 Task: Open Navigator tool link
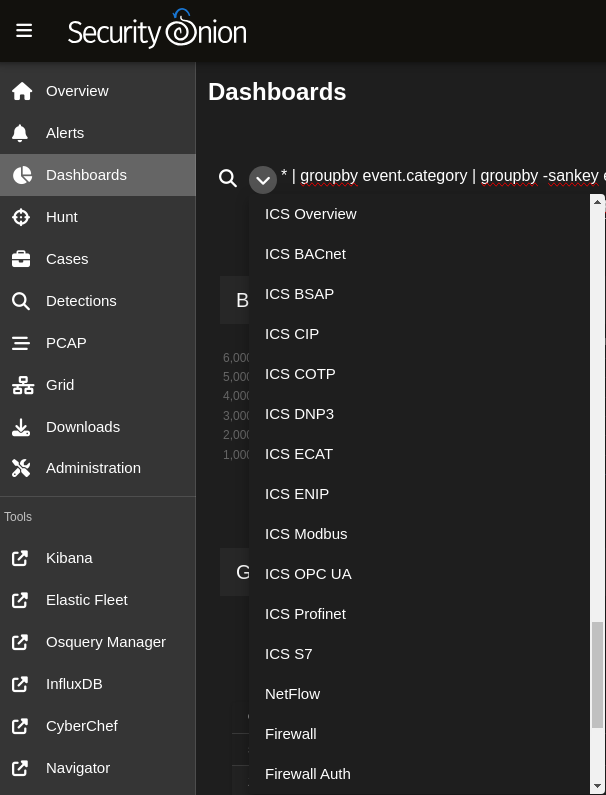(x=98, y=768)
